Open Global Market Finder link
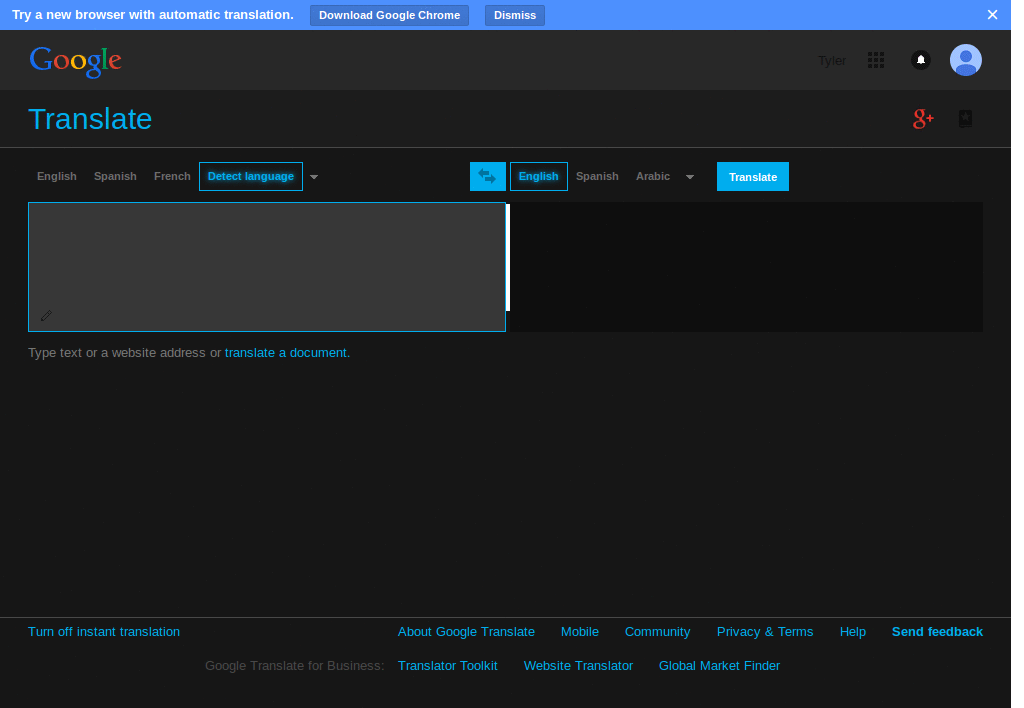This screenshot has height=708, width=1024. (x=719, y=666)
